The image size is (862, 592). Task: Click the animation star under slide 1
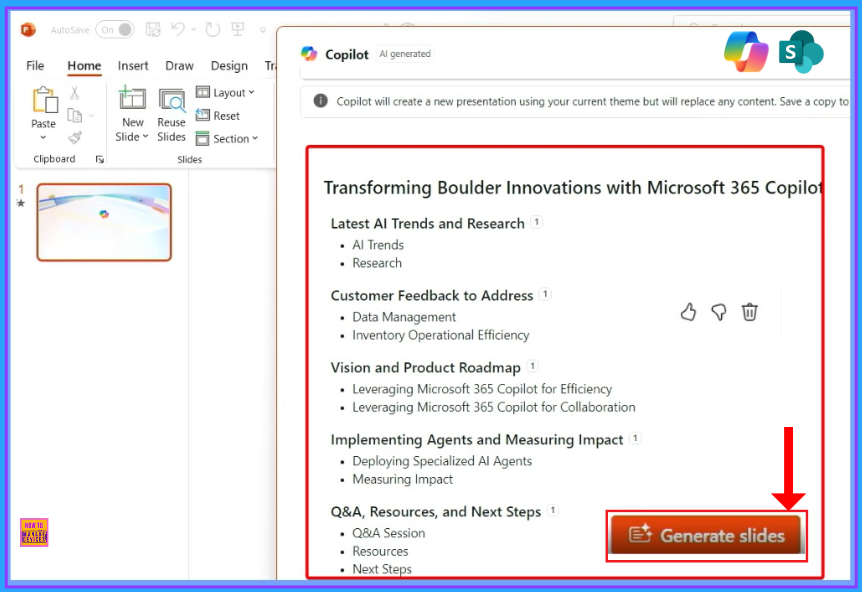click(x=21, y=203)
